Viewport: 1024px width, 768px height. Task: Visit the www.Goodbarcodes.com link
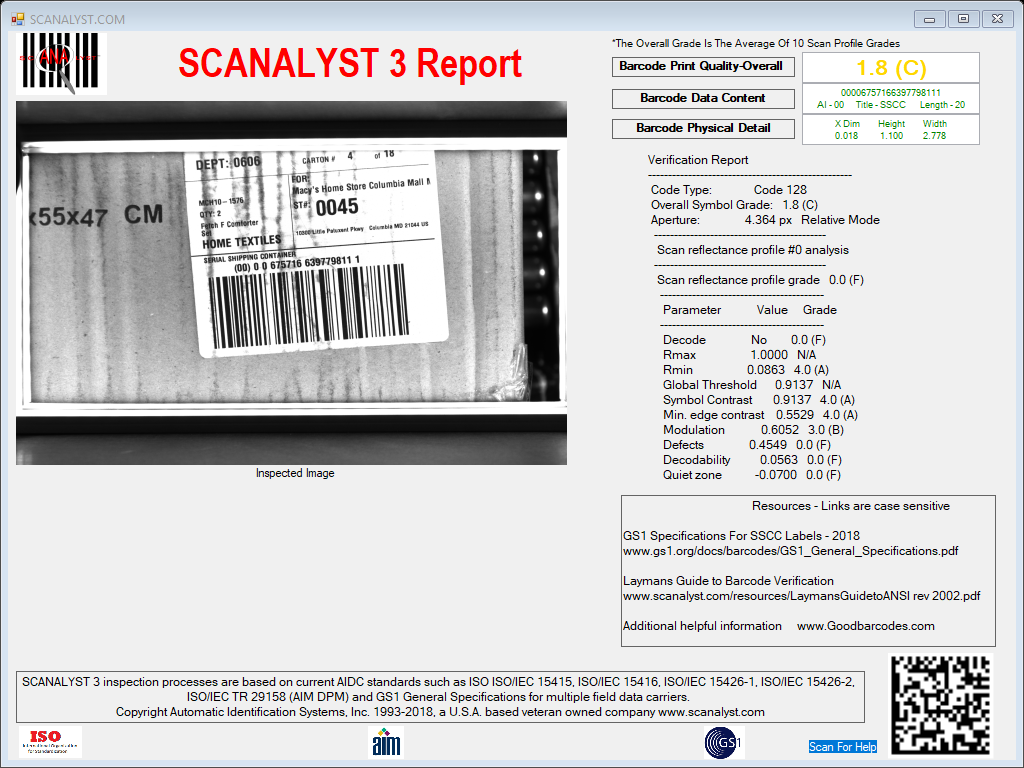tap(865, 626)
